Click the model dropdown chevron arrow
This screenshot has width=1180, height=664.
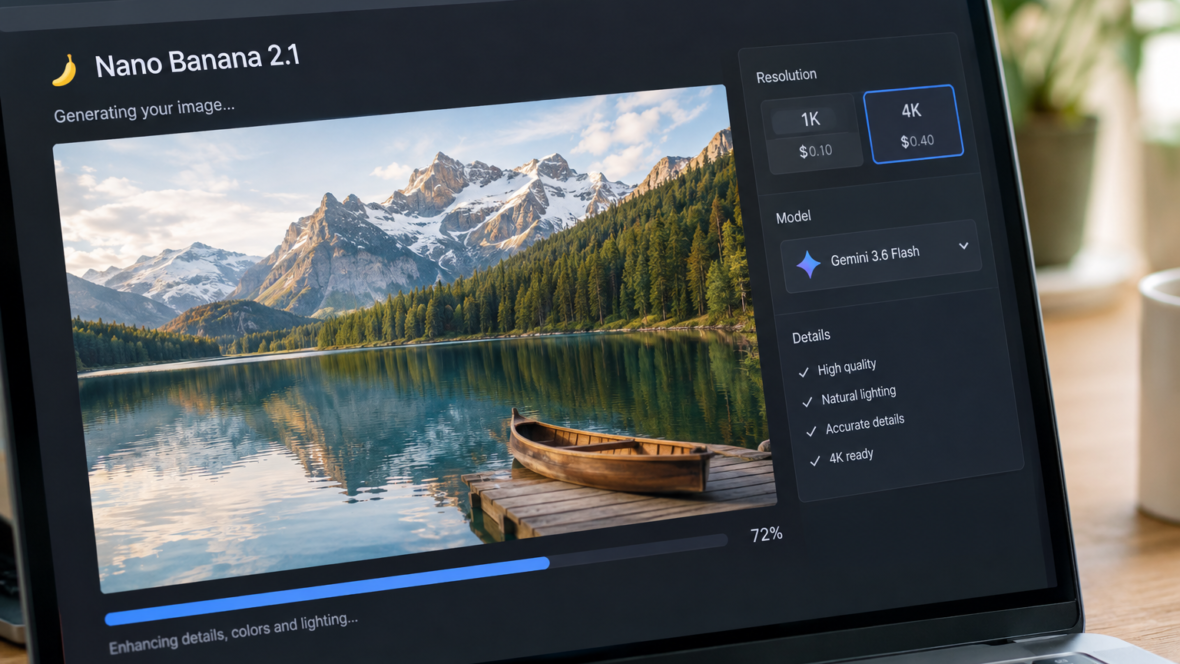pos(963,246)
